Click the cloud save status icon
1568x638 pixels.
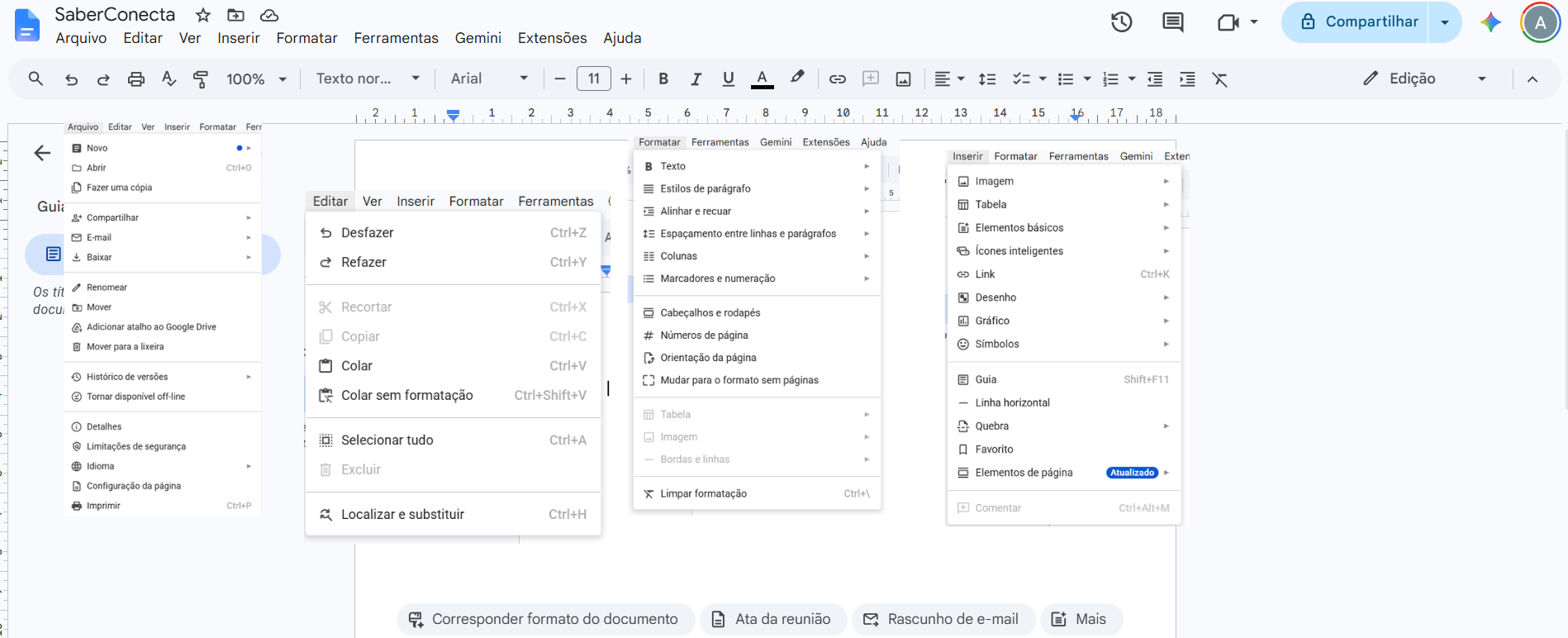coord(268,15)
